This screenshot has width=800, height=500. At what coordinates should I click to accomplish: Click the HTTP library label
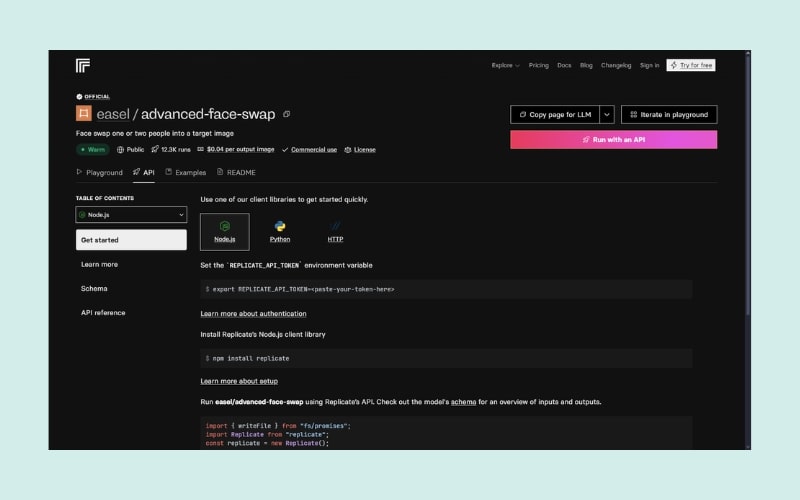tap(335, 239)
